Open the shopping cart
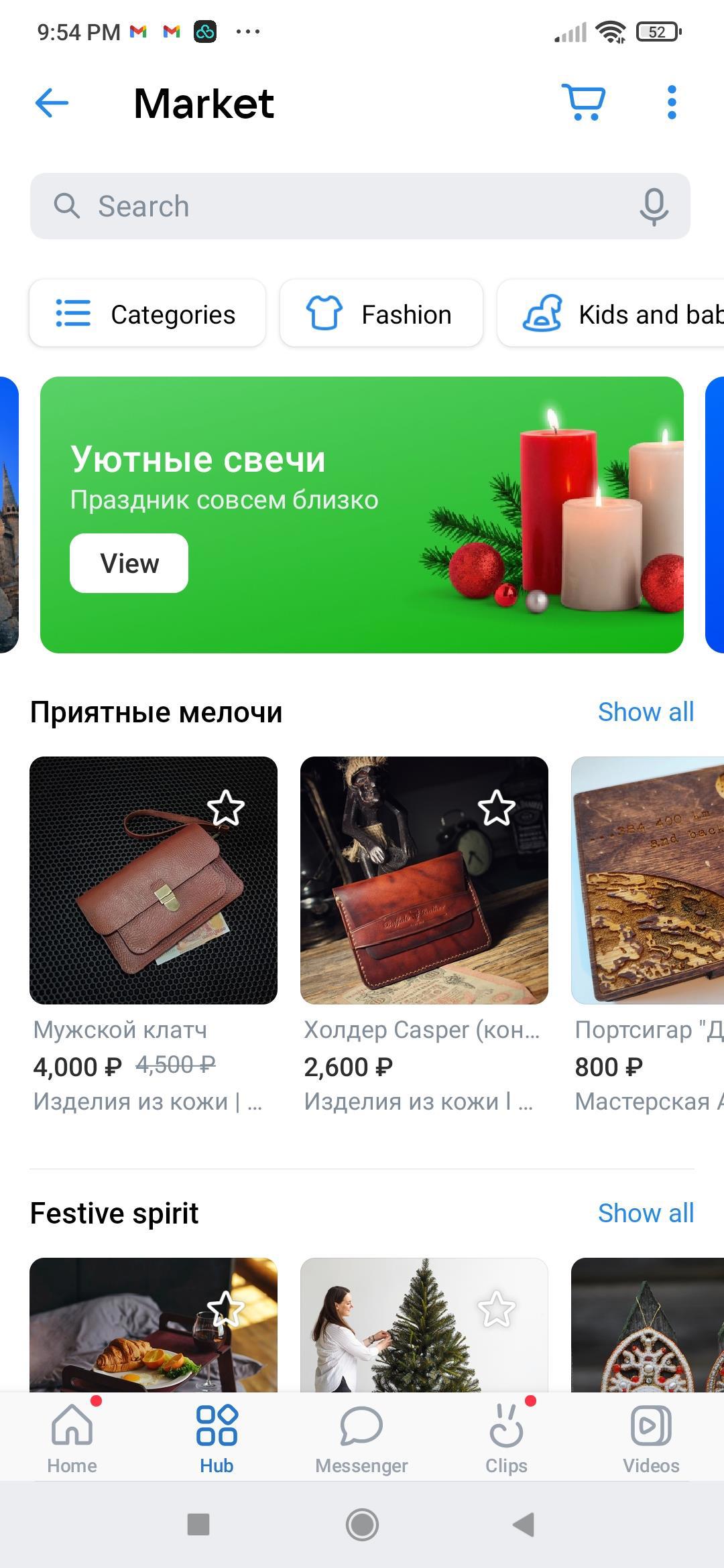The height and width of the screenshot is (1568, 724). pos(583,103)
